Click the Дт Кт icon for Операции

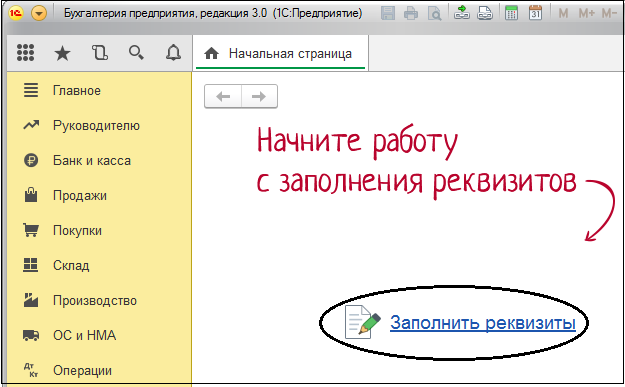(31, 370)
